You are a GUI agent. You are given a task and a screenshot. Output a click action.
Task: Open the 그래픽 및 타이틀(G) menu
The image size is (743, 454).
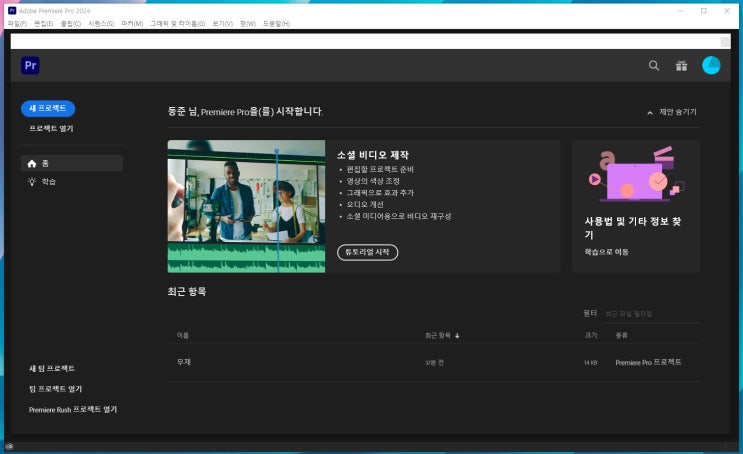pos(178,24)
